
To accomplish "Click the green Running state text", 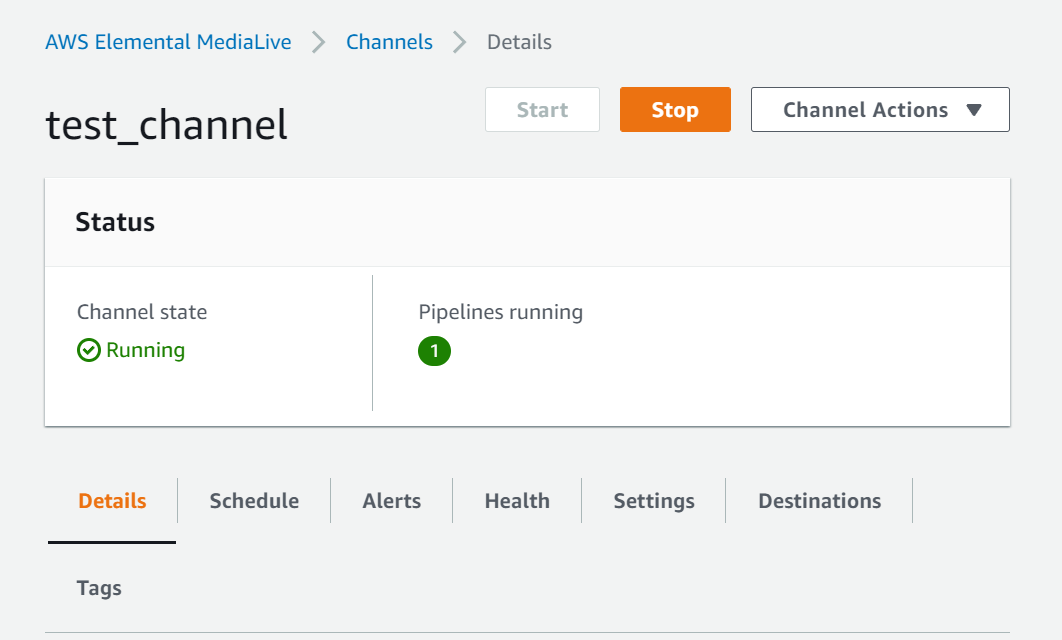I will click(x=145, y=351).
